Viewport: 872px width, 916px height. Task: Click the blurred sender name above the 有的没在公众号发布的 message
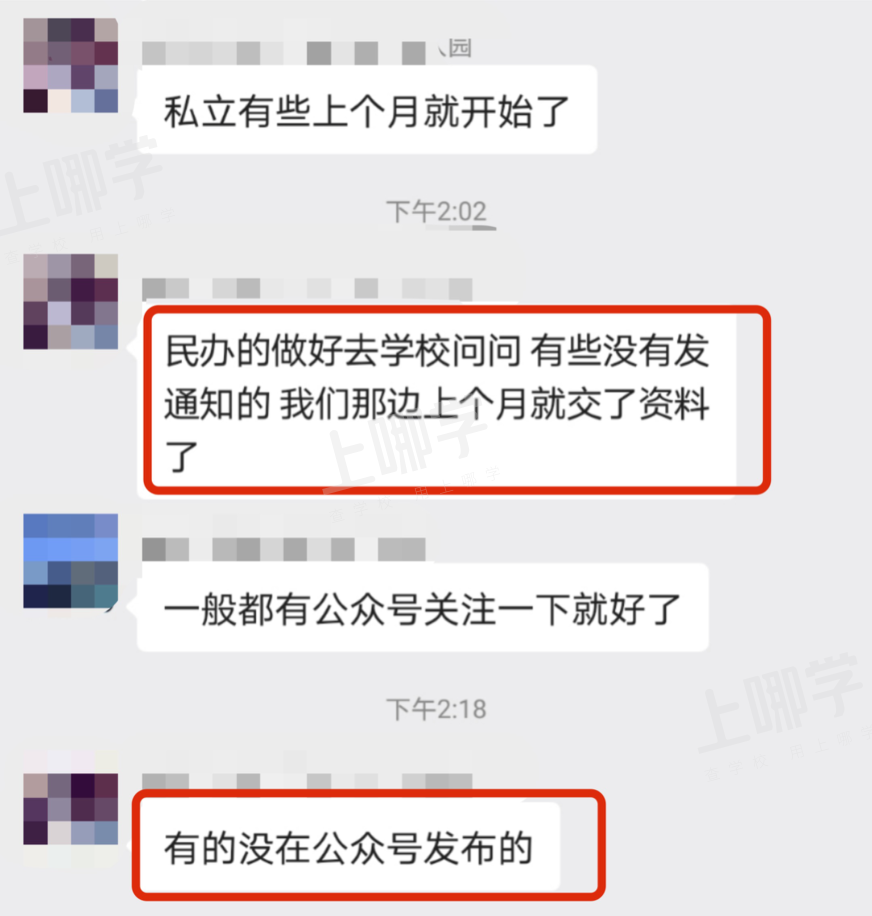(307, 782)
